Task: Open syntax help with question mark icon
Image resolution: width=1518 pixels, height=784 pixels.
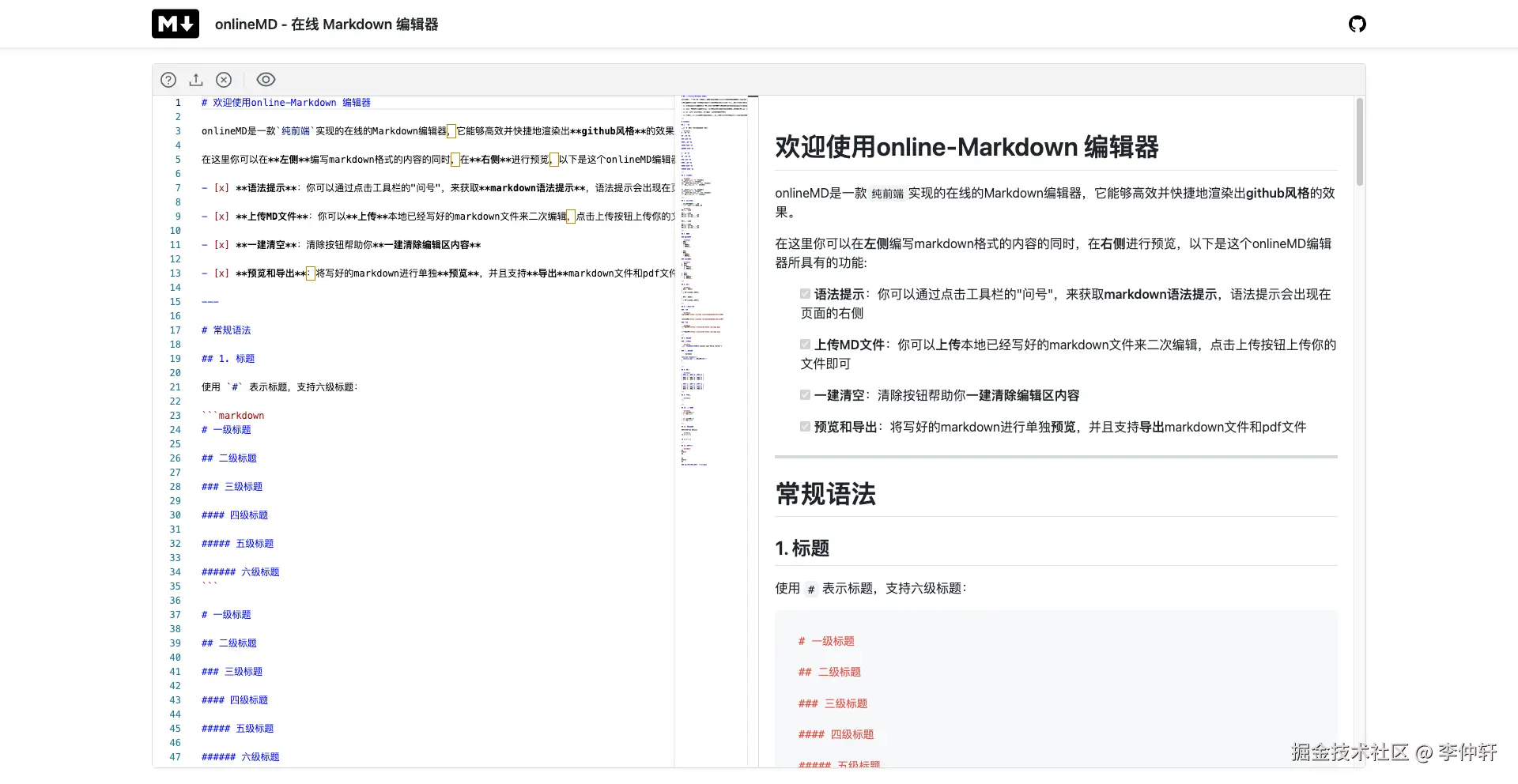Action: click(x=168, y=80)
